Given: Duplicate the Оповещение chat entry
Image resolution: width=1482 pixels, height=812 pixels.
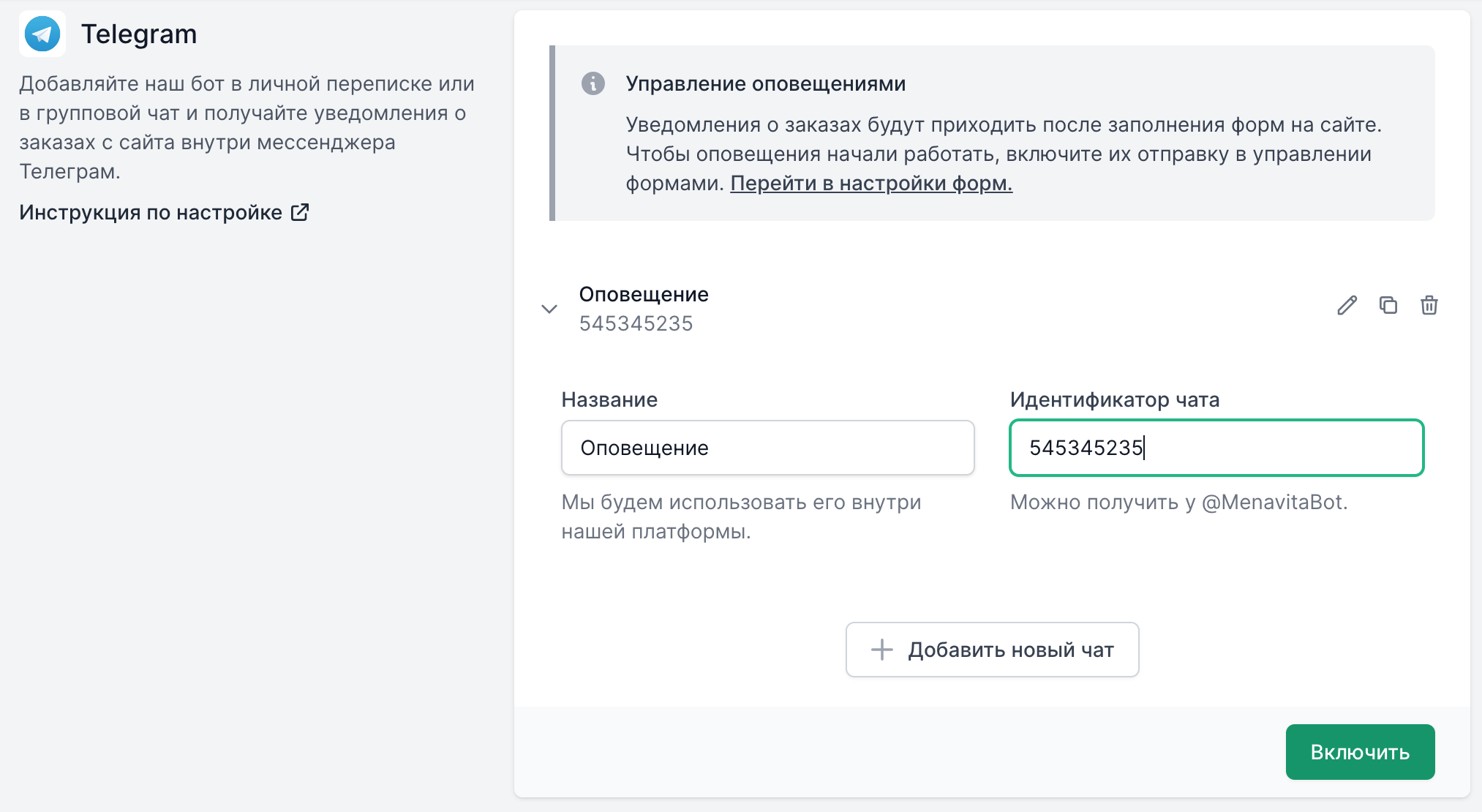Looking at the screenshot, I should (1388, 305).
